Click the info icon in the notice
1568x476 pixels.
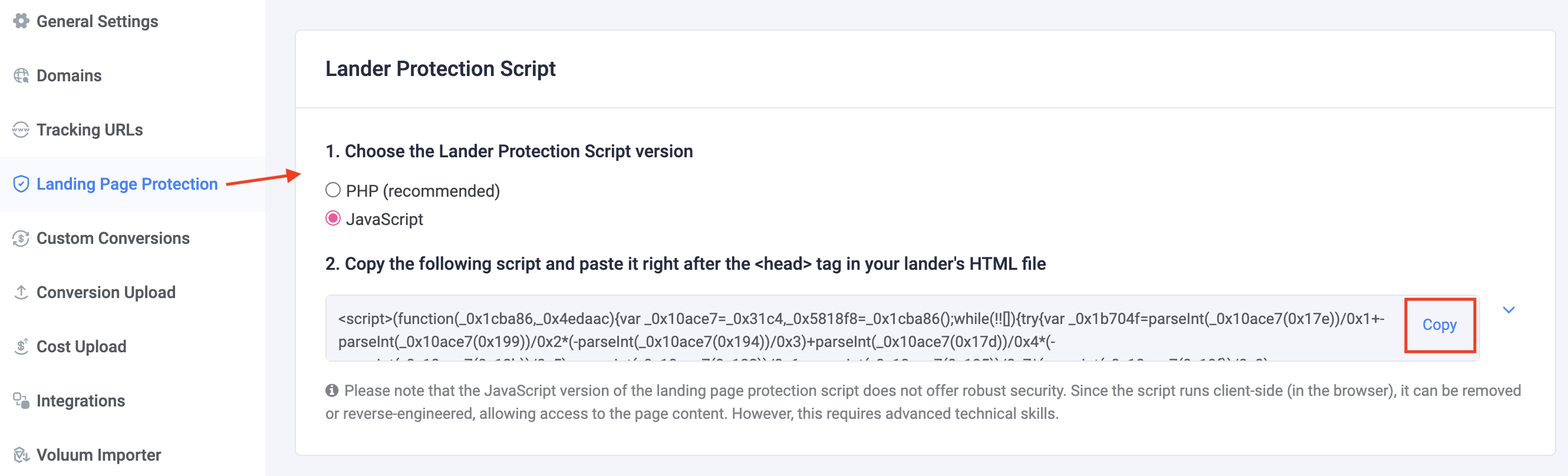coord(332,390)
